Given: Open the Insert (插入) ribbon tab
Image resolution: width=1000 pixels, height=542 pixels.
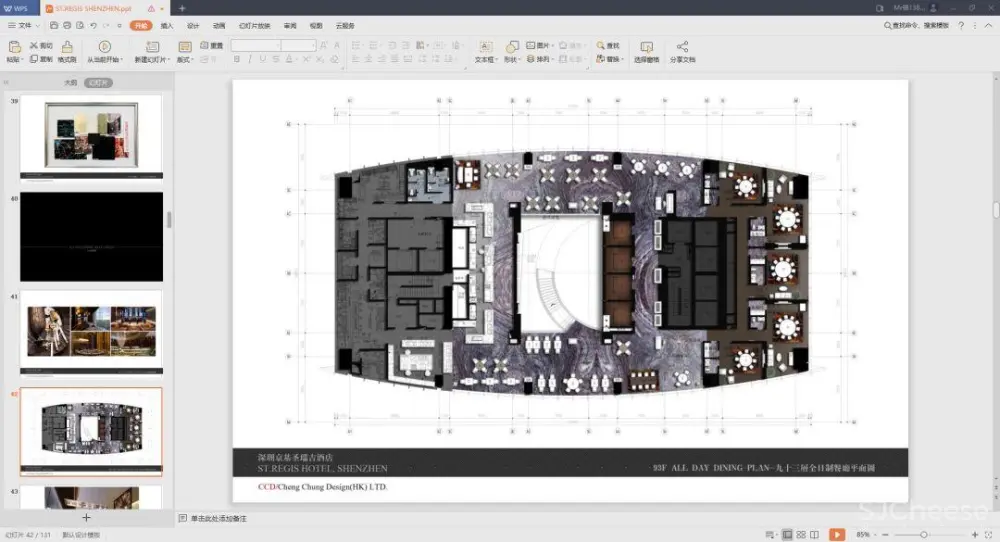Looking at the screenshot, I should coord(167,25).
